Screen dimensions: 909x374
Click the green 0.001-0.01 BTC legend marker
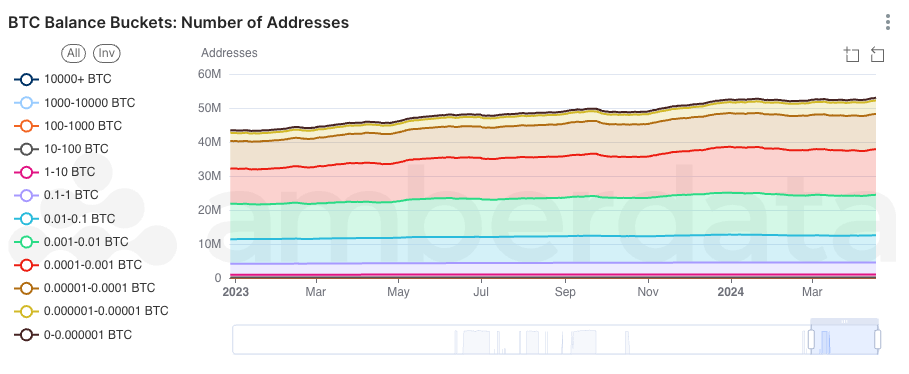[x=26, y=242]
